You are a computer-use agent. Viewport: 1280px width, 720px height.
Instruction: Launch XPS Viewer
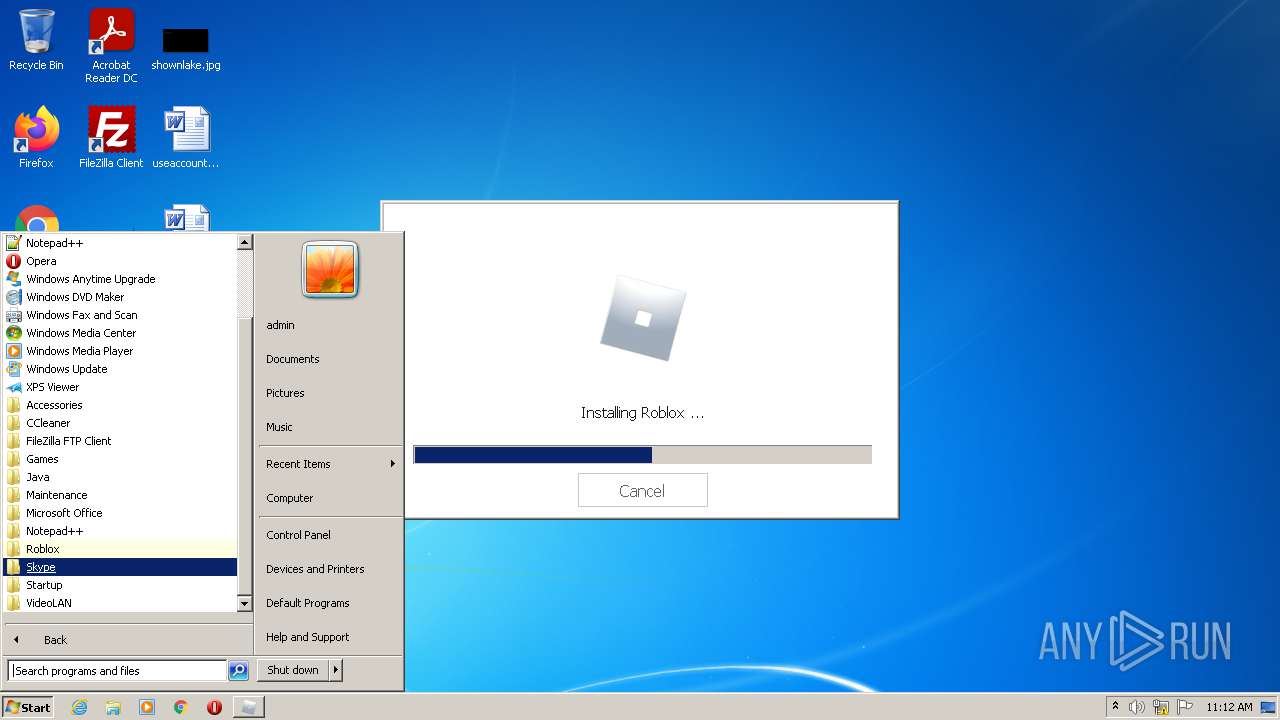(120, 387)
